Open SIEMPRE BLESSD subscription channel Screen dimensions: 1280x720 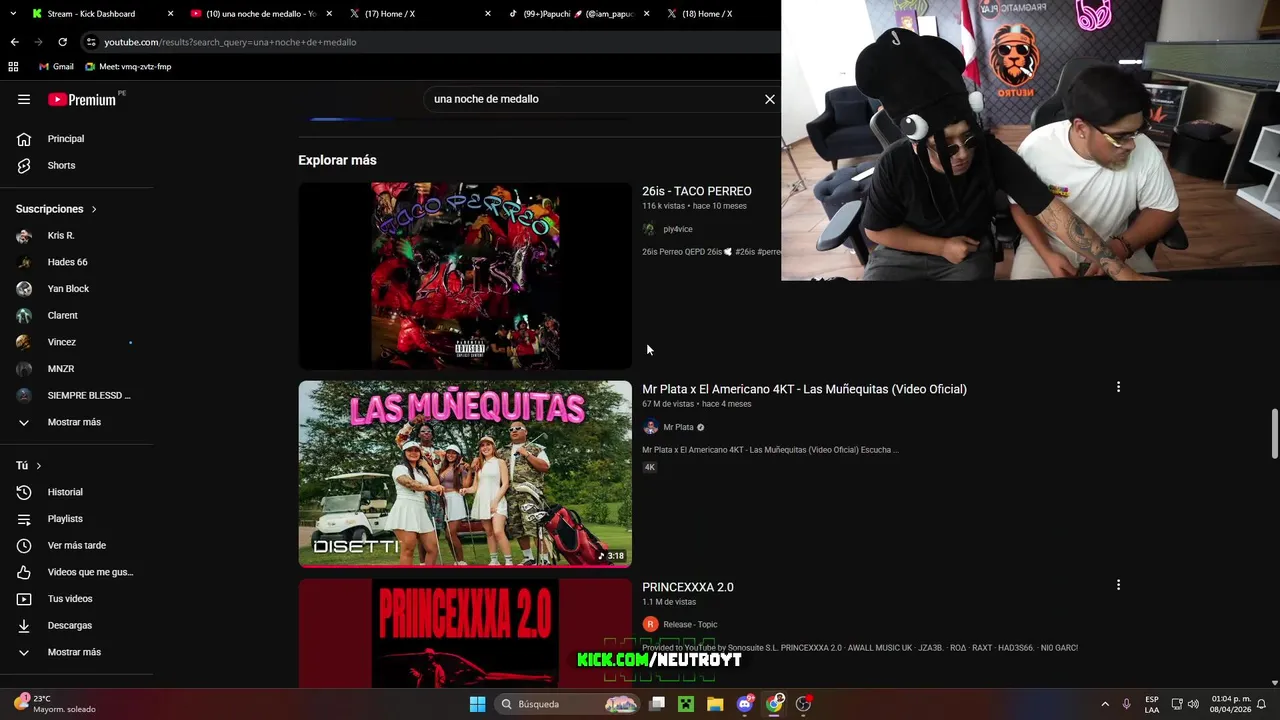pyautogui.click(x=89, y=396)
